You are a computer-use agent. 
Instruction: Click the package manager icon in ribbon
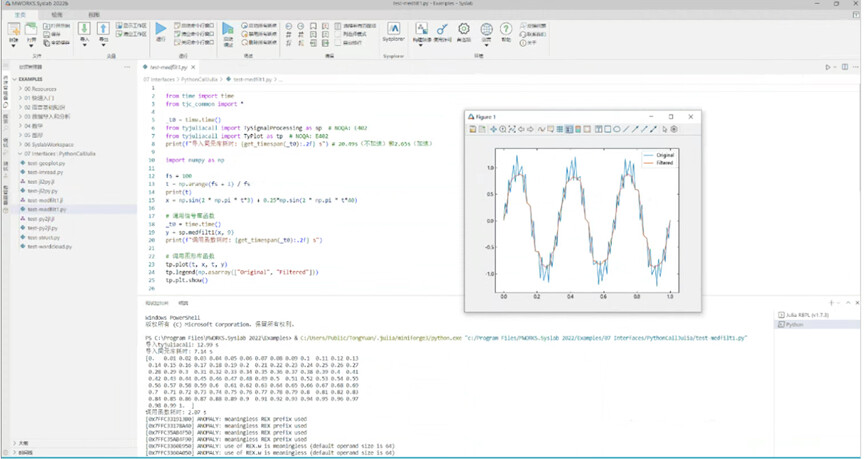(x=422, y=29)
